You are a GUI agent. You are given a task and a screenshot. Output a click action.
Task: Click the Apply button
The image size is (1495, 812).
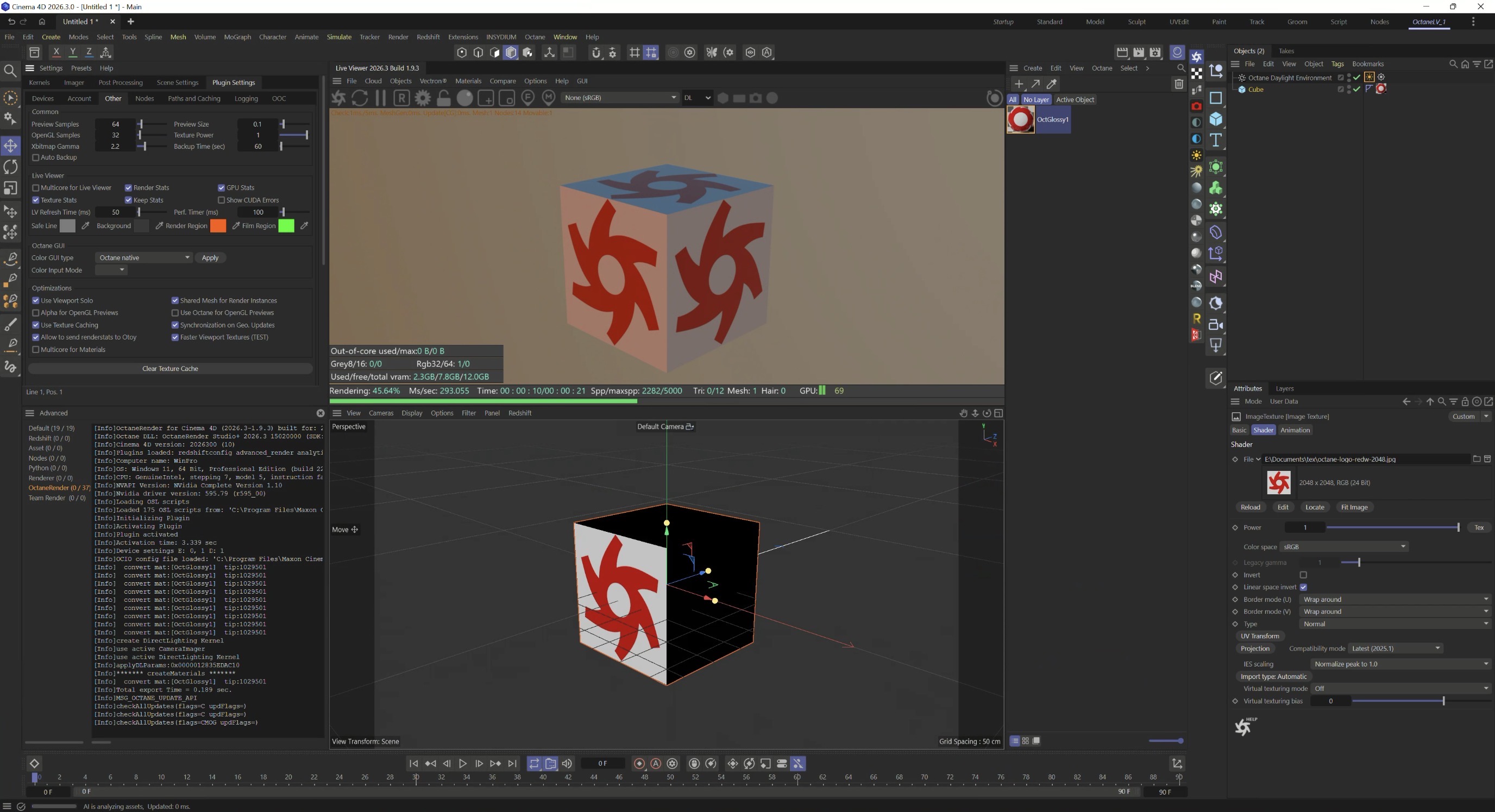210,257
